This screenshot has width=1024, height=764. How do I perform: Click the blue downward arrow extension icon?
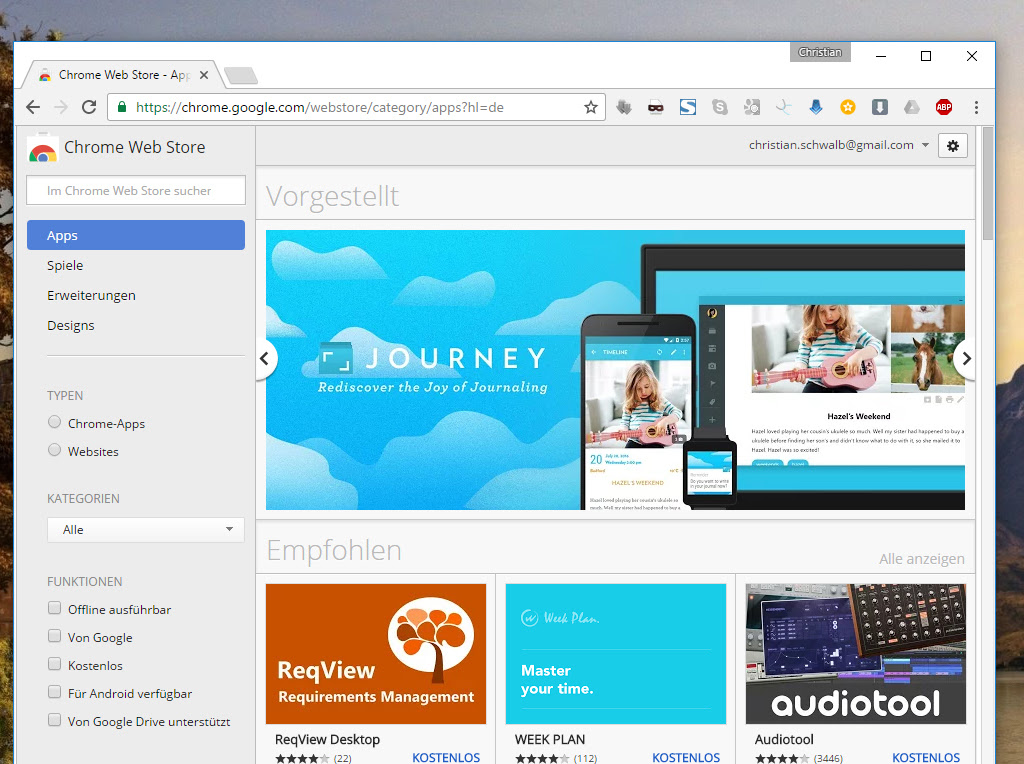[x=816, y=107]
